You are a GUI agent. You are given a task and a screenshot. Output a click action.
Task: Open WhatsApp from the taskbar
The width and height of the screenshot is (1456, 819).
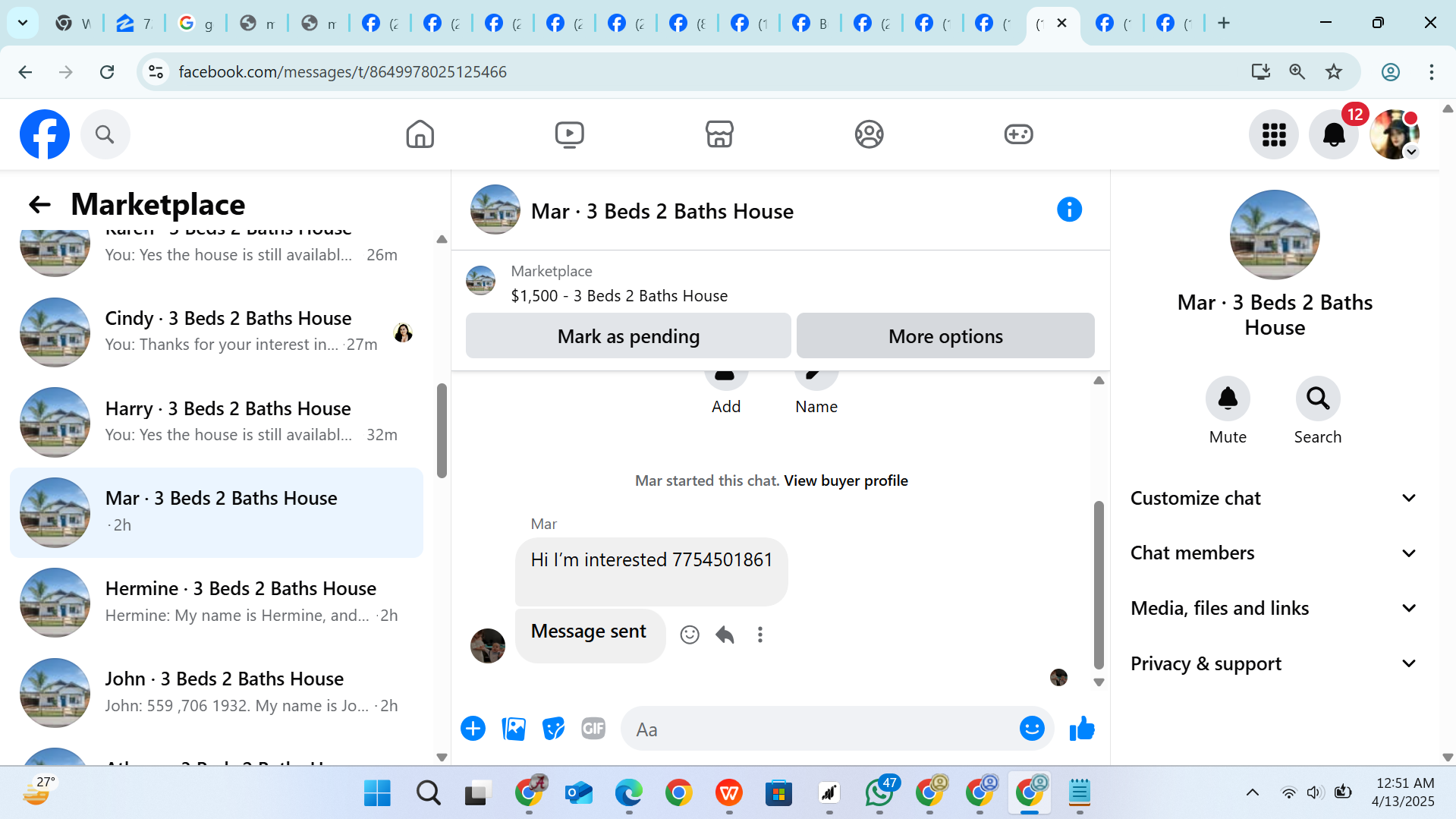coord(879,793)
